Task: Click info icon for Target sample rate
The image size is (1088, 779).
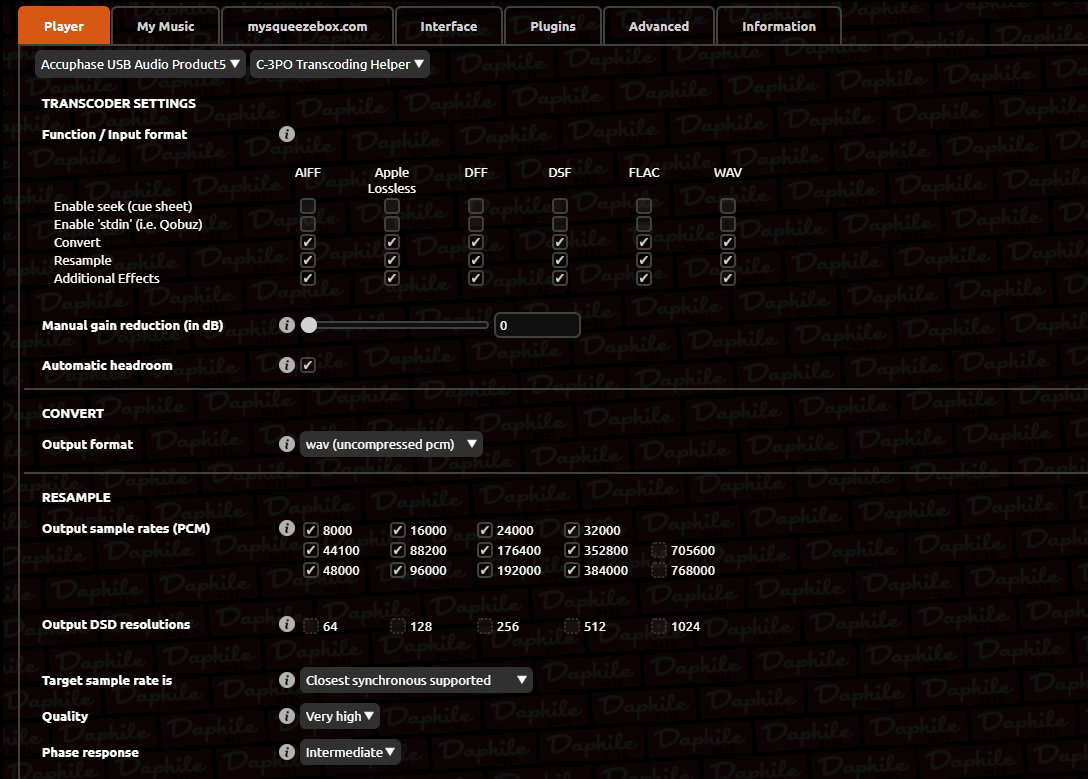Action: (x=287, y=680)
